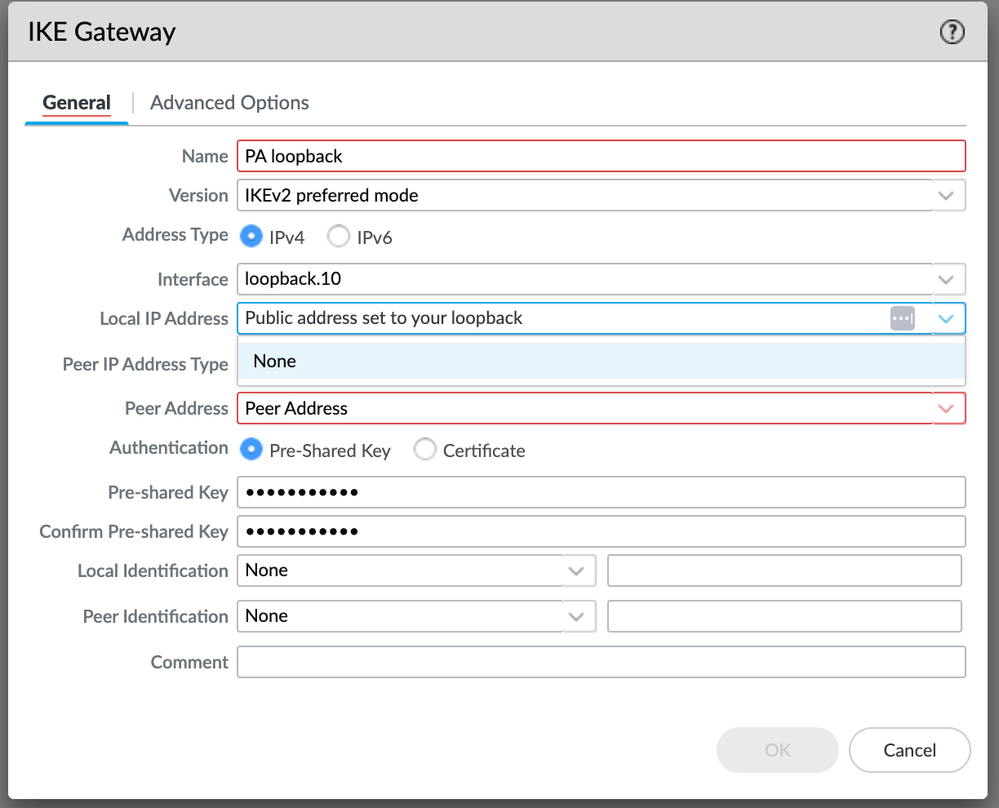Open the help question mark icon
The image size is (999, 808).
pos(952,32)
